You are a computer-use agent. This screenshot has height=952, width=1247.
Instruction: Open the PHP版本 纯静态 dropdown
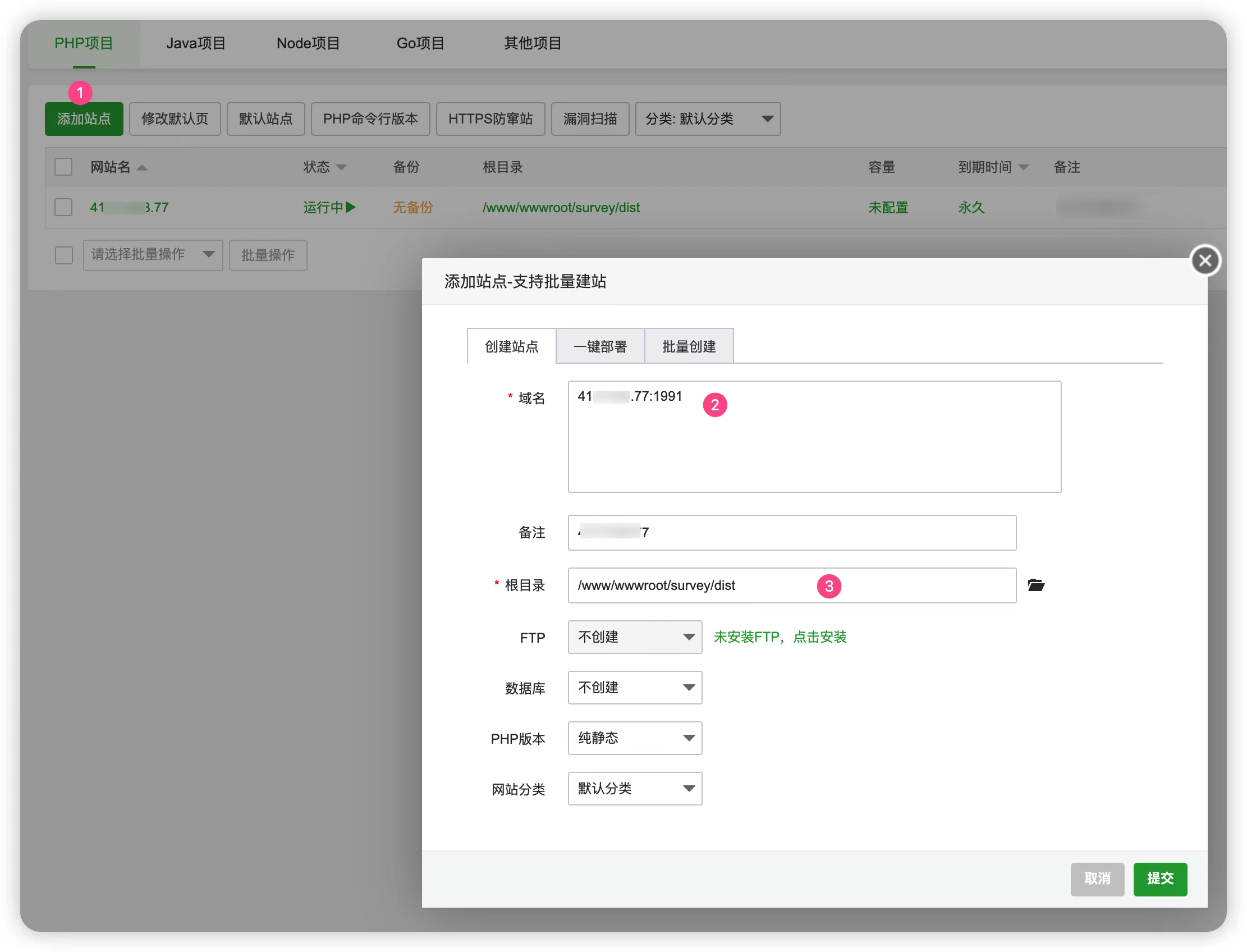tap(635, 738)
